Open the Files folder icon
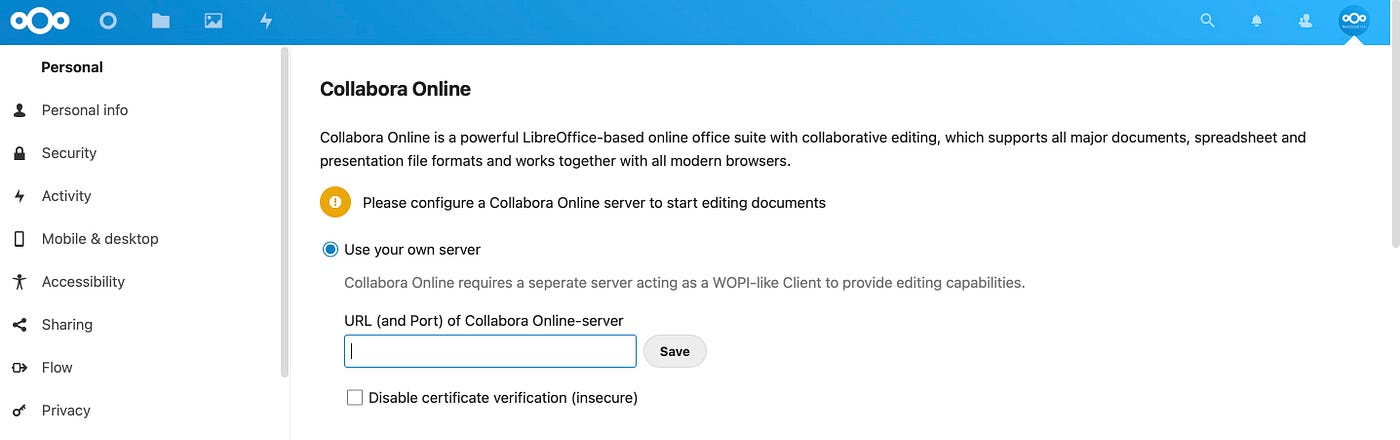Screen dimensions: 1400x440 point(160,20)
